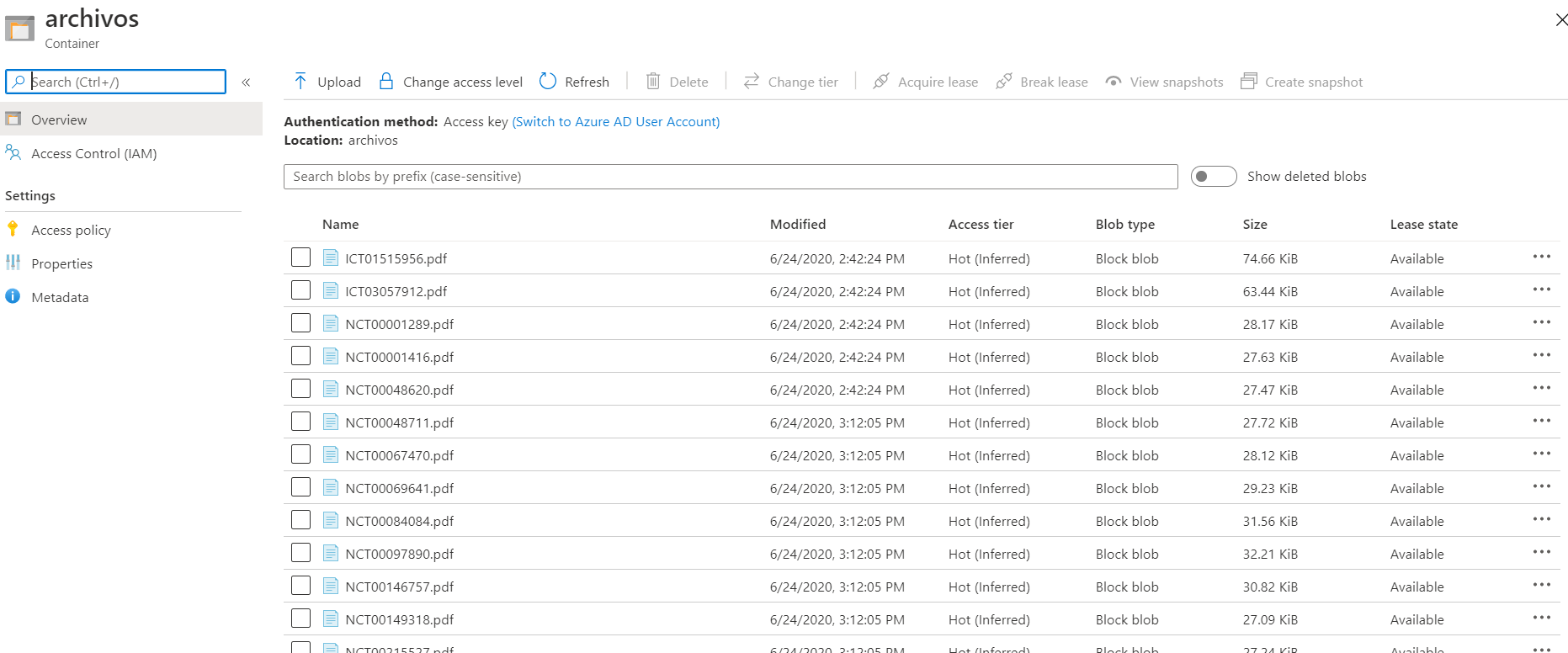This screenshot has width=1568, height=653.
Task: Click the View snapshots eye icon
Action: tap(1114, 82)
